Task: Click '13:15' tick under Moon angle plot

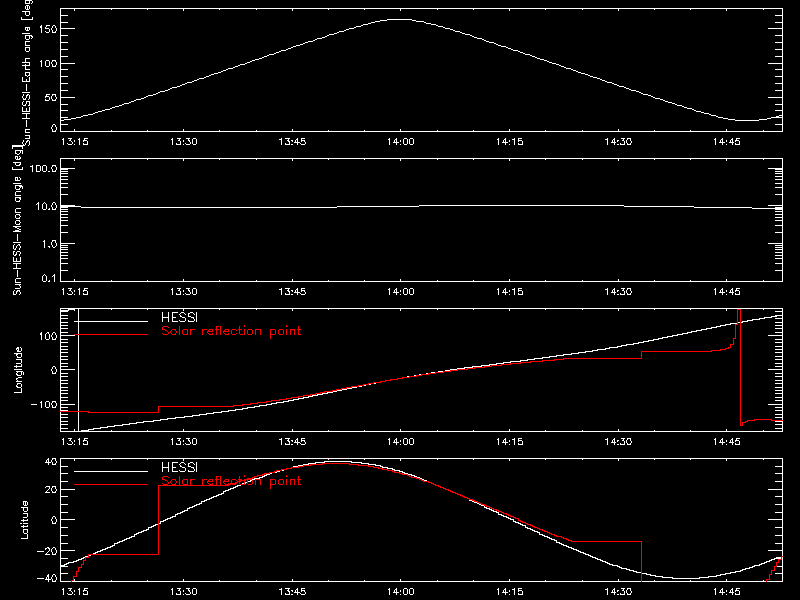Action: [x=74, y=292]
